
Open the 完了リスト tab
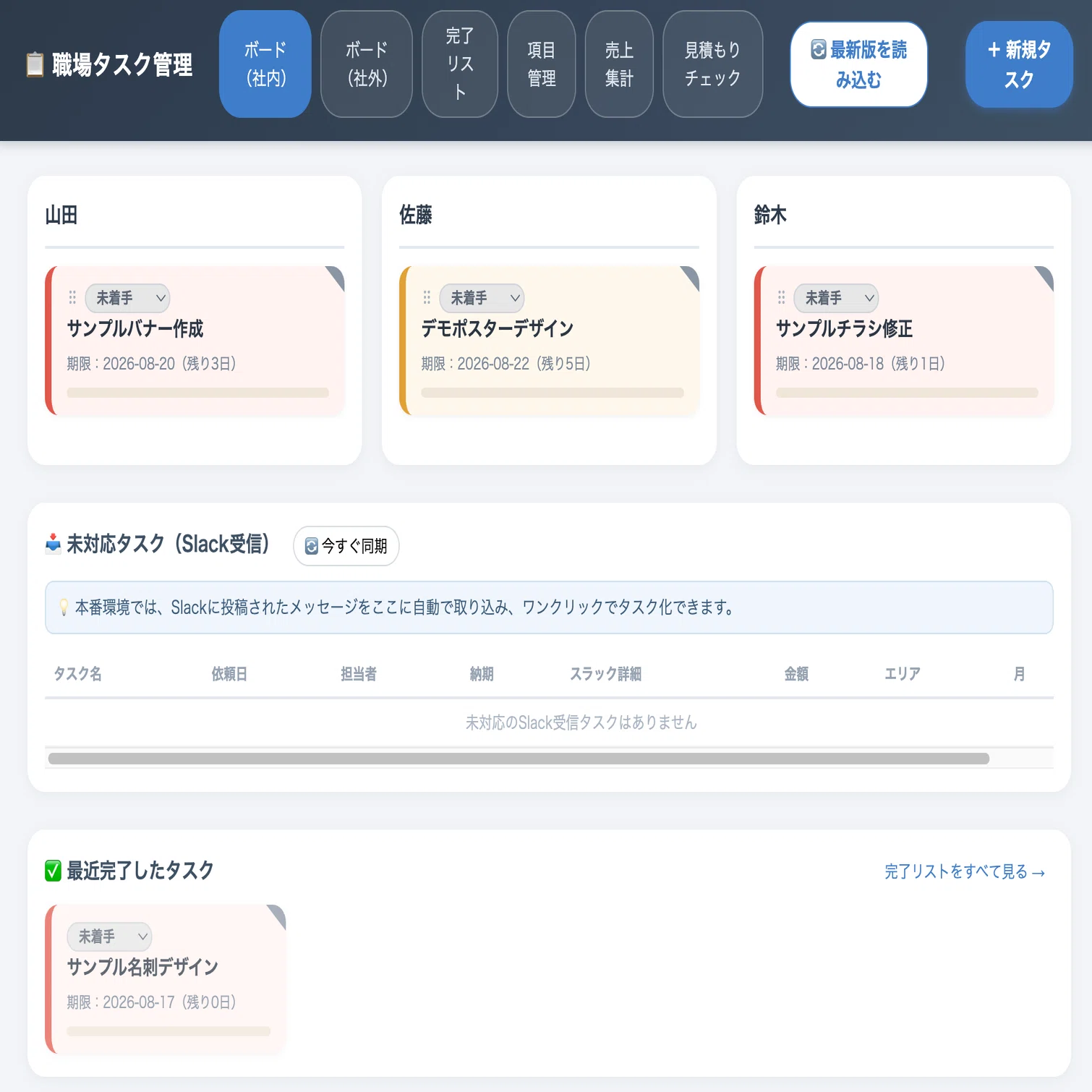(x=460, y=64)
